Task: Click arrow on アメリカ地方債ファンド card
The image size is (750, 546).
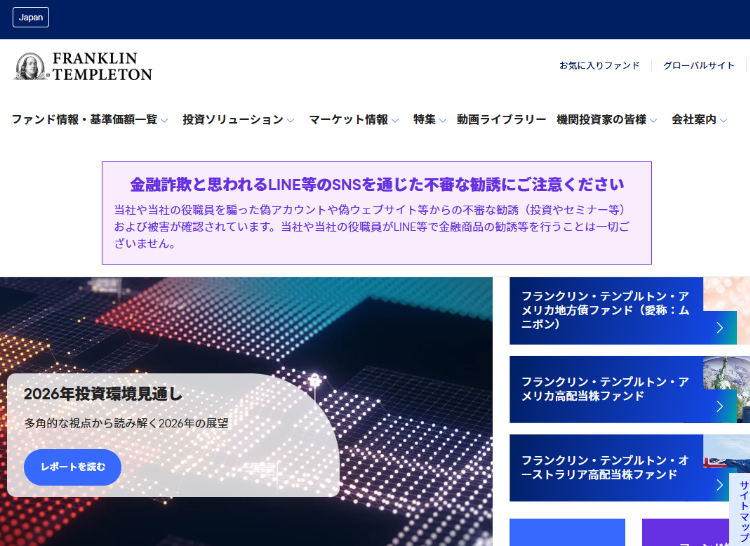Action: [x=720, y=328]
